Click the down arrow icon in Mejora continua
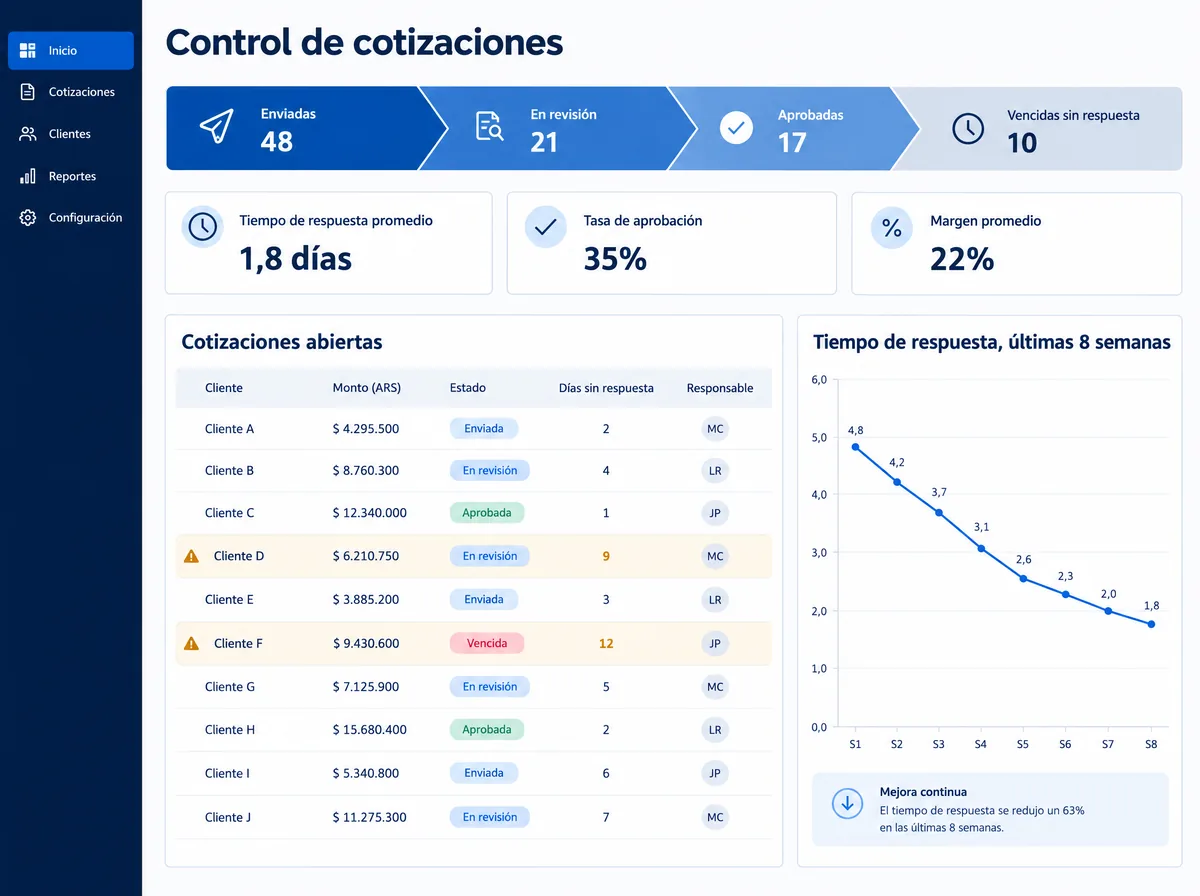1200x896 pixels. coord(848,804)
